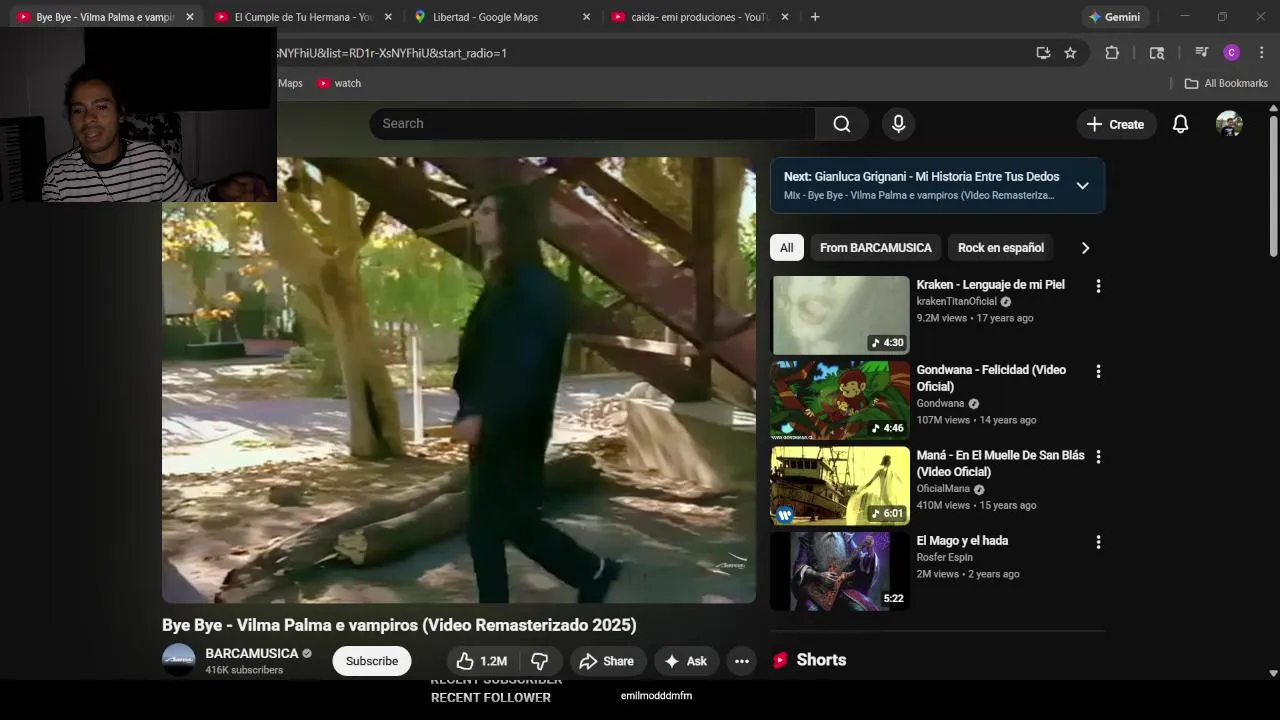Open El Mago y el hada title
Image resolution: width=1280 pixels, height=720 pixels.
tap(962, 541)
